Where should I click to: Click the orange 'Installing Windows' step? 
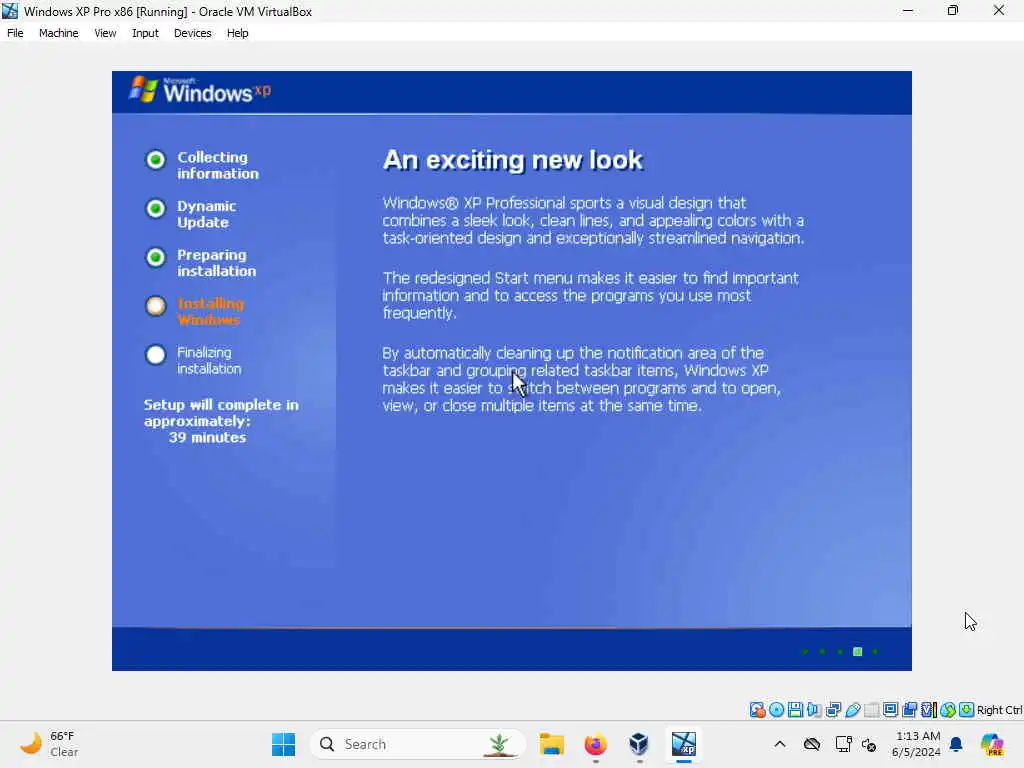point(210,312)
